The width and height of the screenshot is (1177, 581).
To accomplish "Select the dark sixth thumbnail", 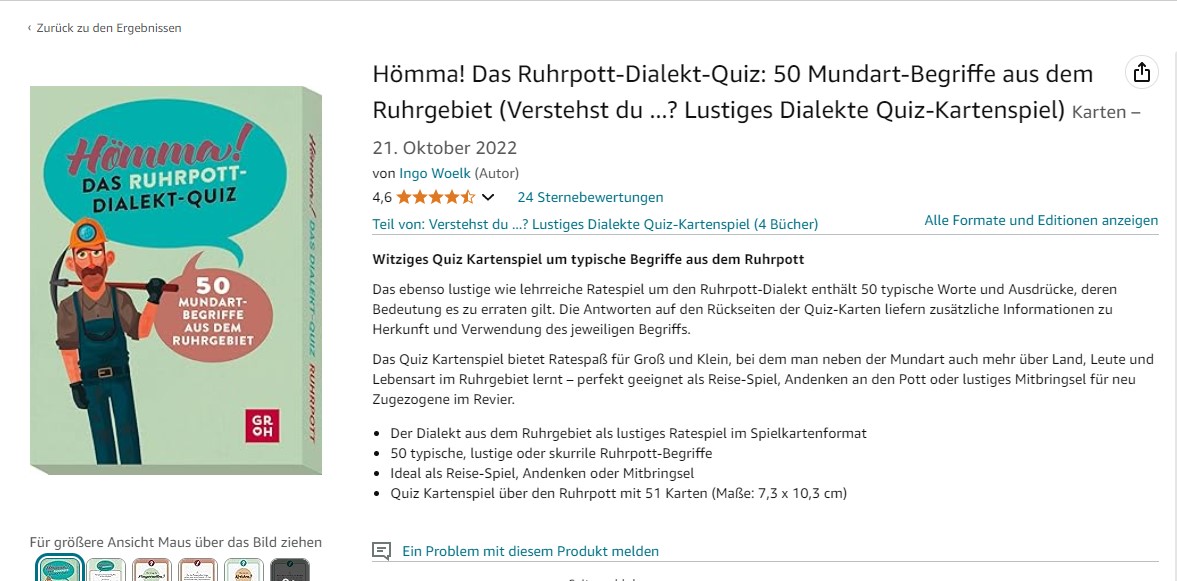I will pyautogui.click(x=290, y=569).
